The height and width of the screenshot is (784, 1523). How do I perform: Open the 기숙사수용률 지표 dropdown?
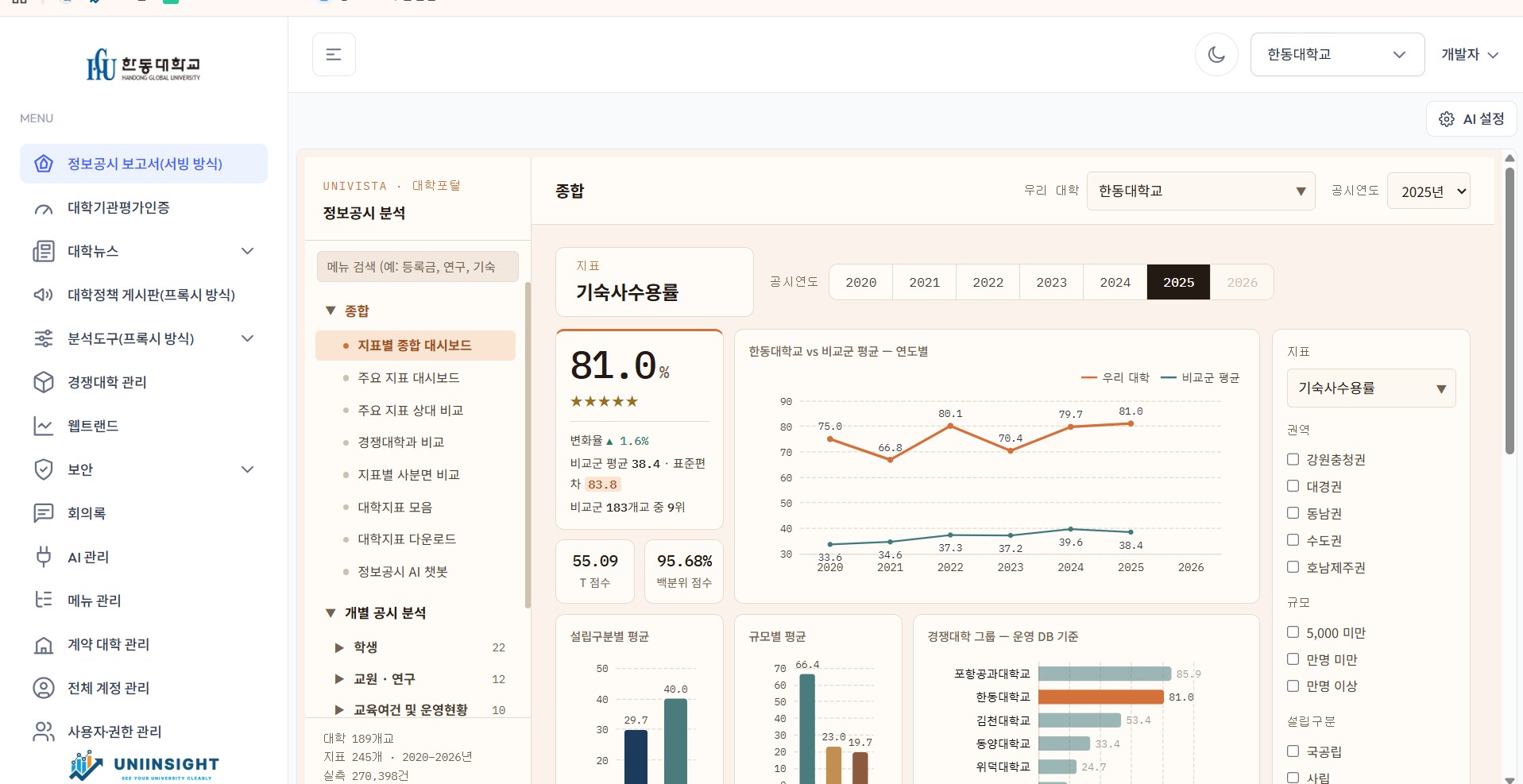[x=1371, y=388]
